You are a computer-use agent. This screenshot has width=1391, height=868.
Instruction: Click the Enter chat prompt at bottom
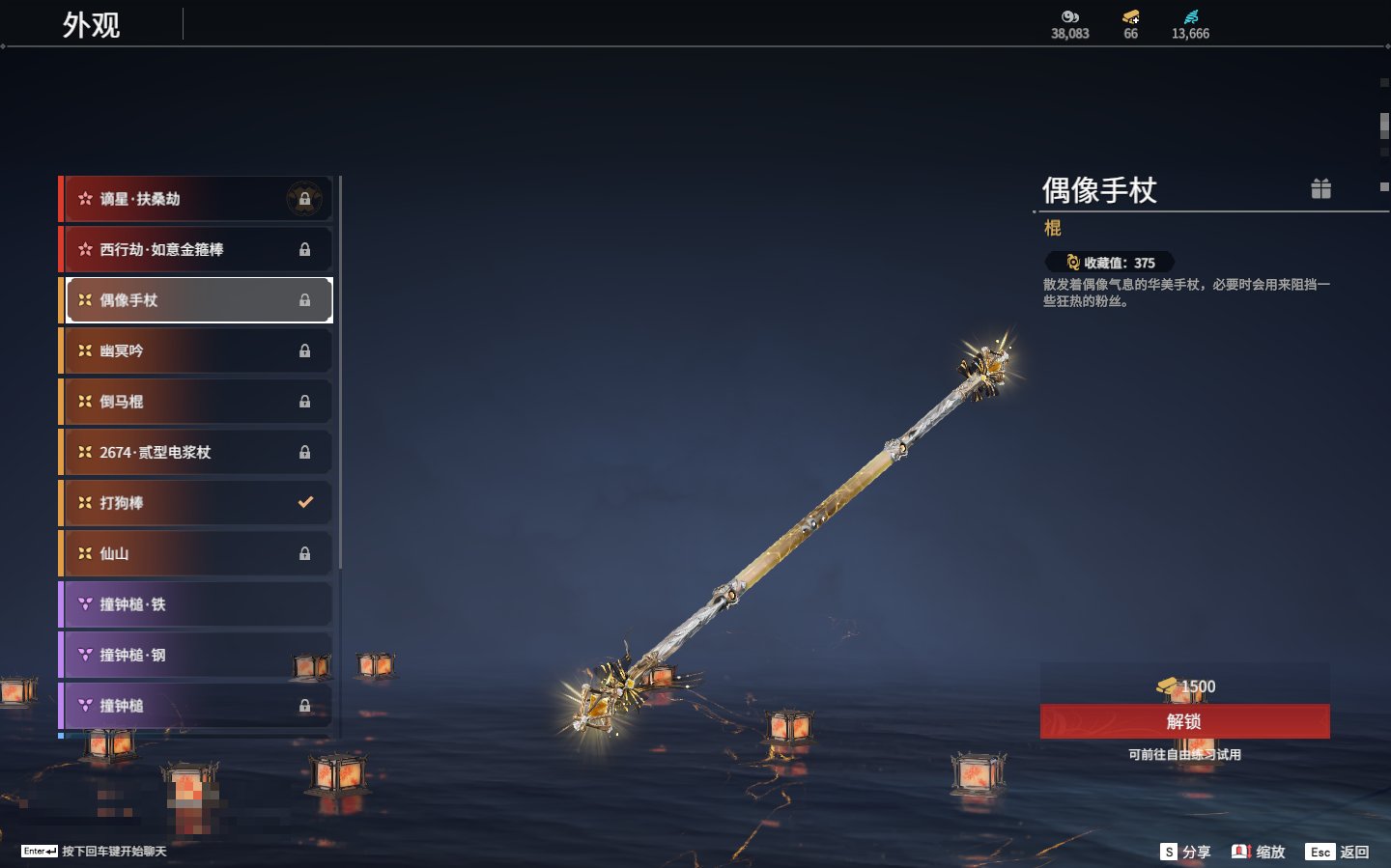point(94,851)
